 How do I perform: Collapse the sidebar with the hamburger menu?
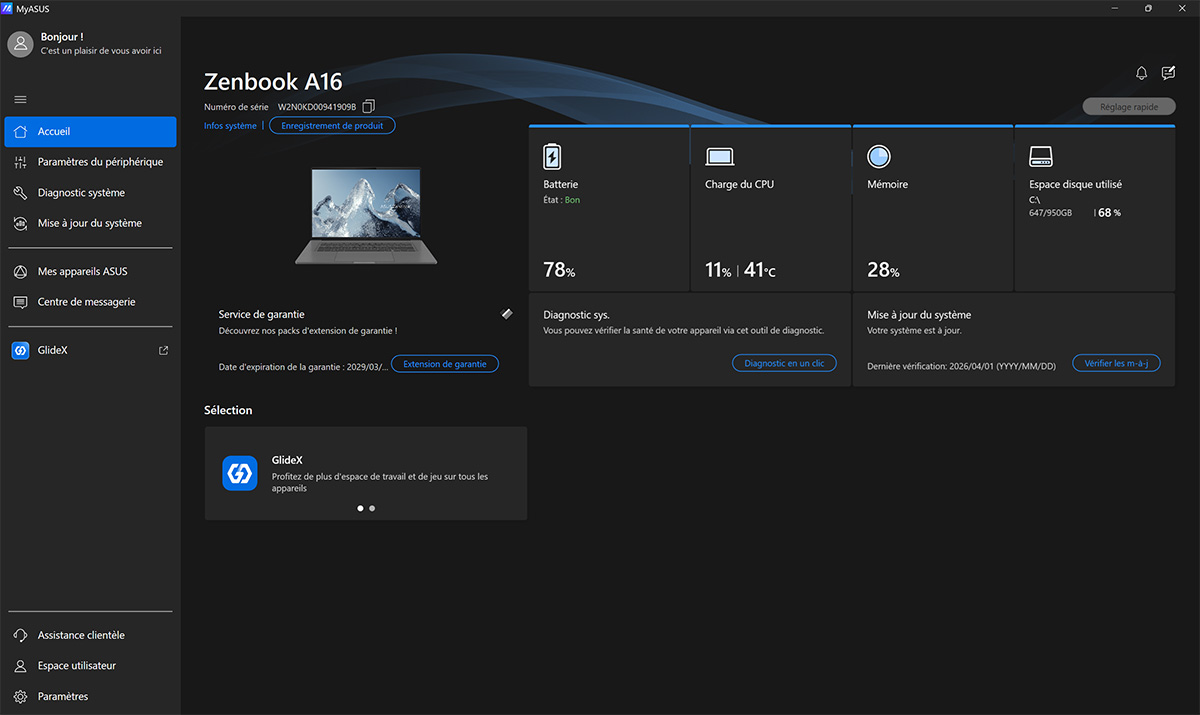tap(20, 99)
